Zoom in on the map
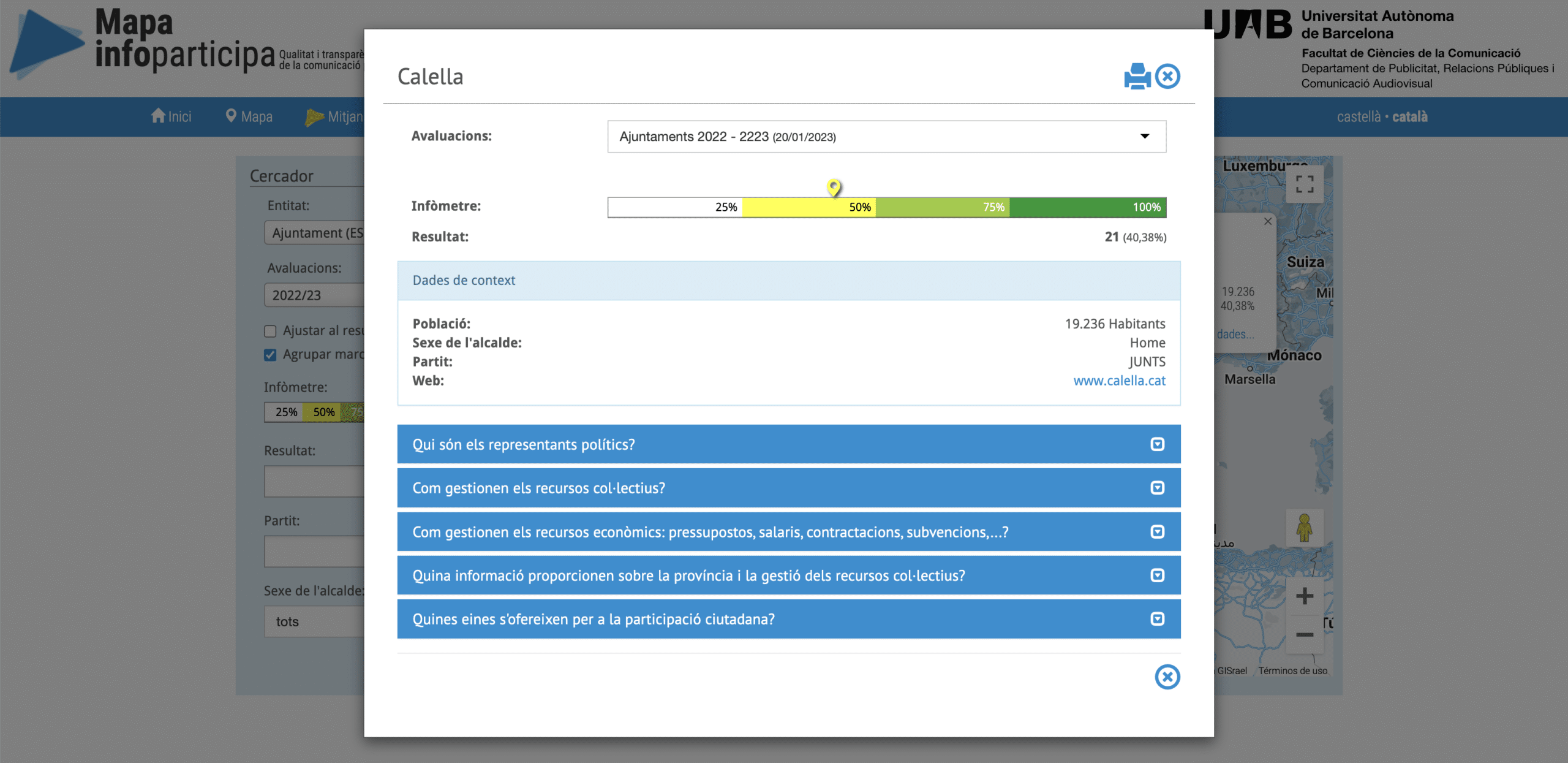1568x763 pixels. tap(1305, 596)
